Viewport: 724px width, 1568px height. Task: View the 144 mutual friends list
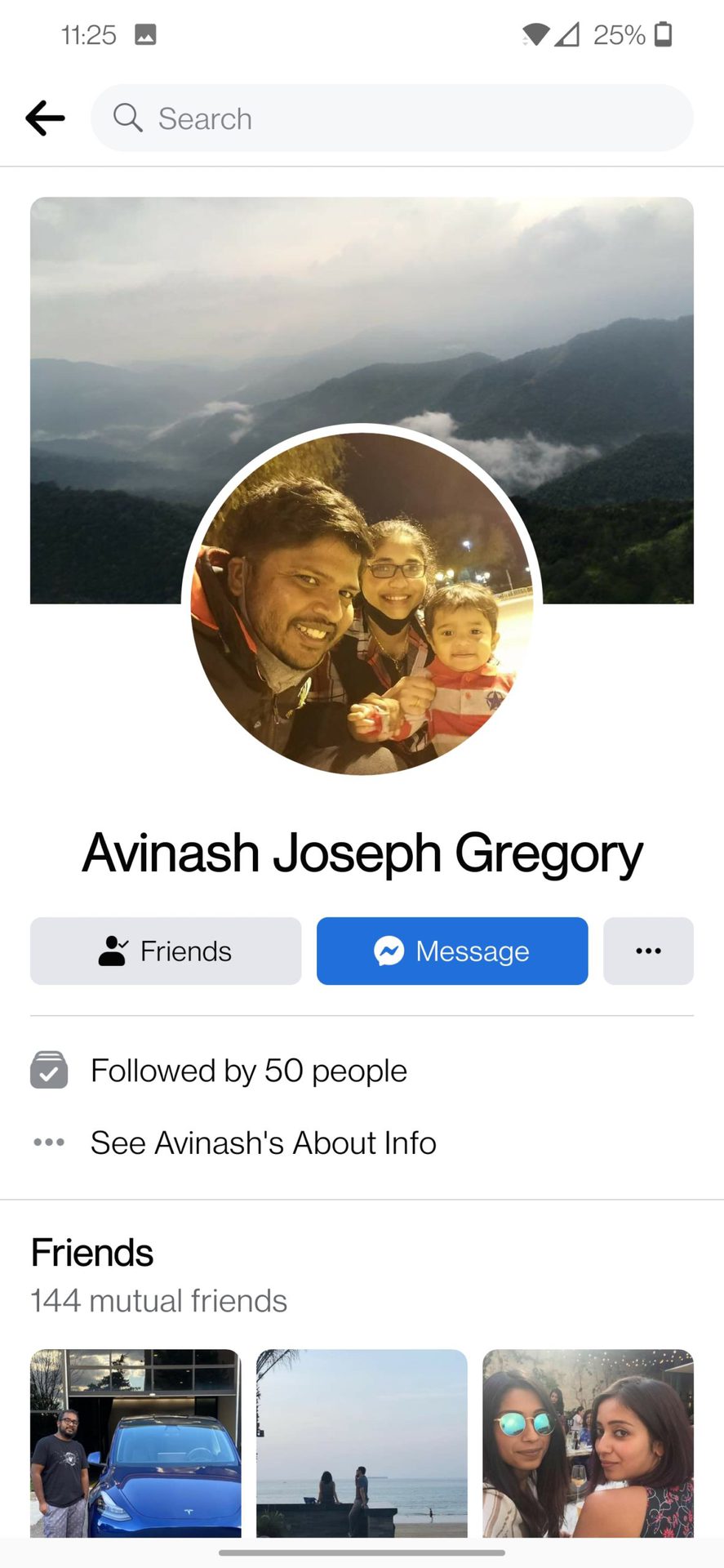[158, 1301]
